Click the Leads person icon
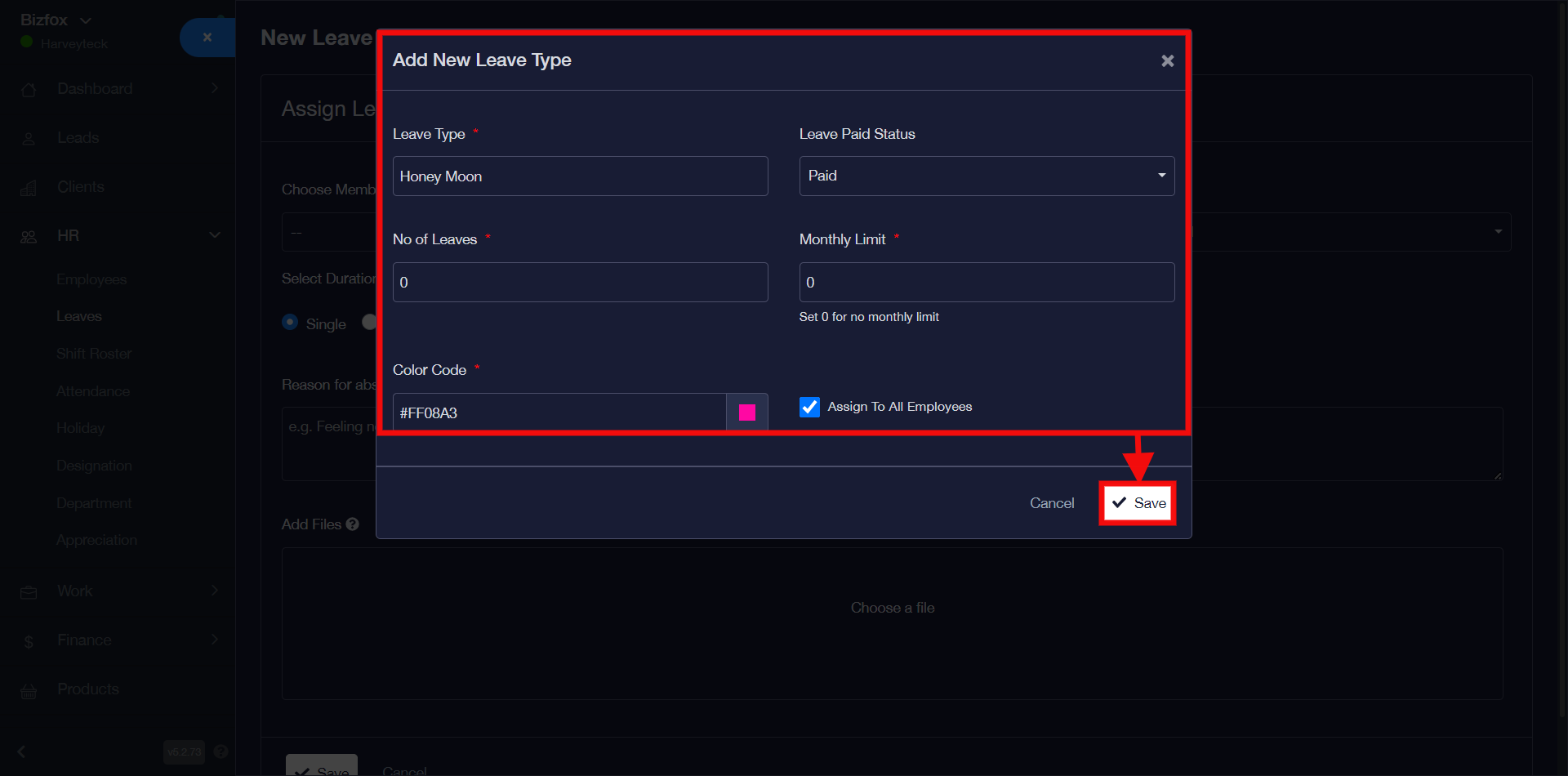 tap(29, 139)
